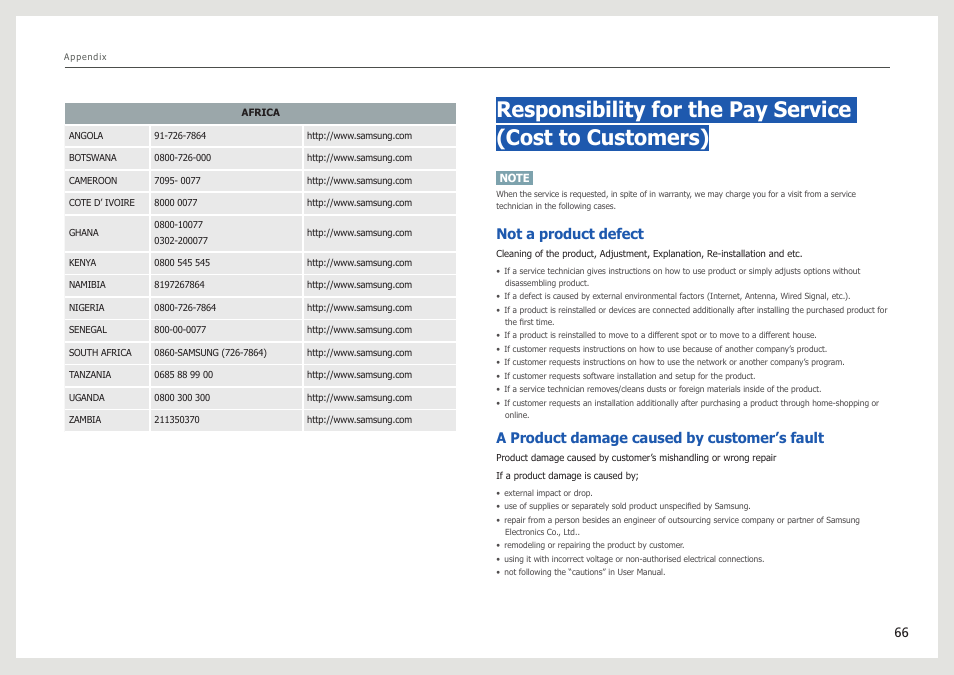Select phone number 800-00-0077
This screenshot has height=675, width=954.
point(180,330)
